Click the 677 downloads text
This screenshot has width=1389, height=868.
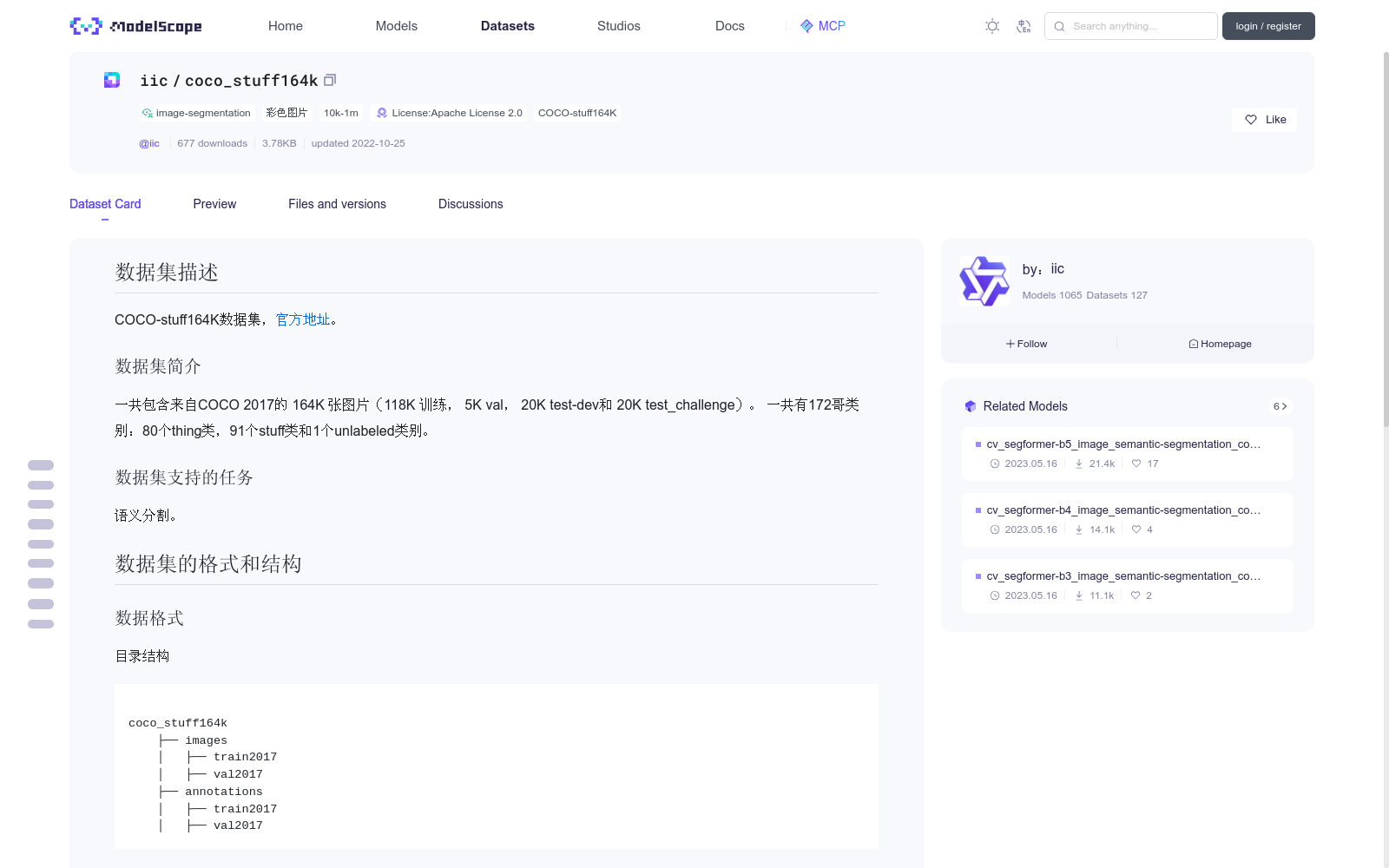(x=213, y=143)
